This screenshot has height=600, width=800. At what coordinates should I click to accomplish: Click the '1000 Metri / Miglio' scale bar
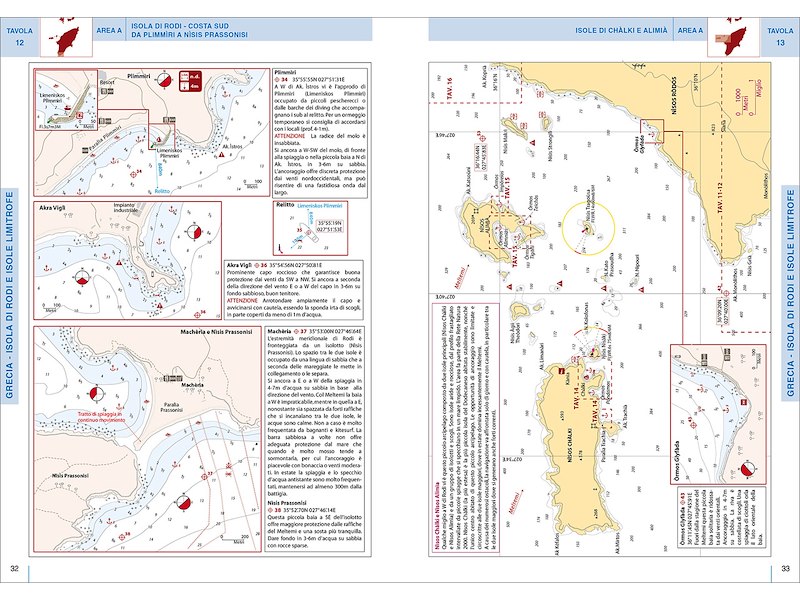coord(747,96)
